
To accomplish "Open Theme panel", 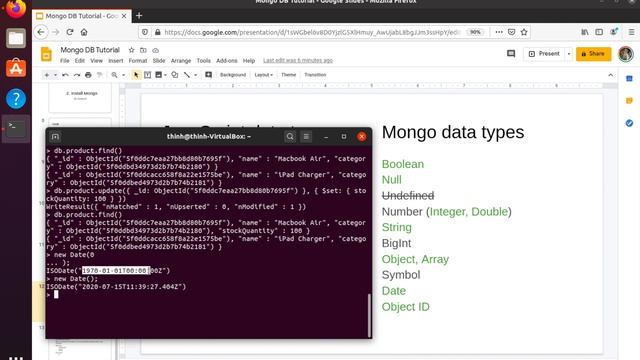I will point(289,75).
